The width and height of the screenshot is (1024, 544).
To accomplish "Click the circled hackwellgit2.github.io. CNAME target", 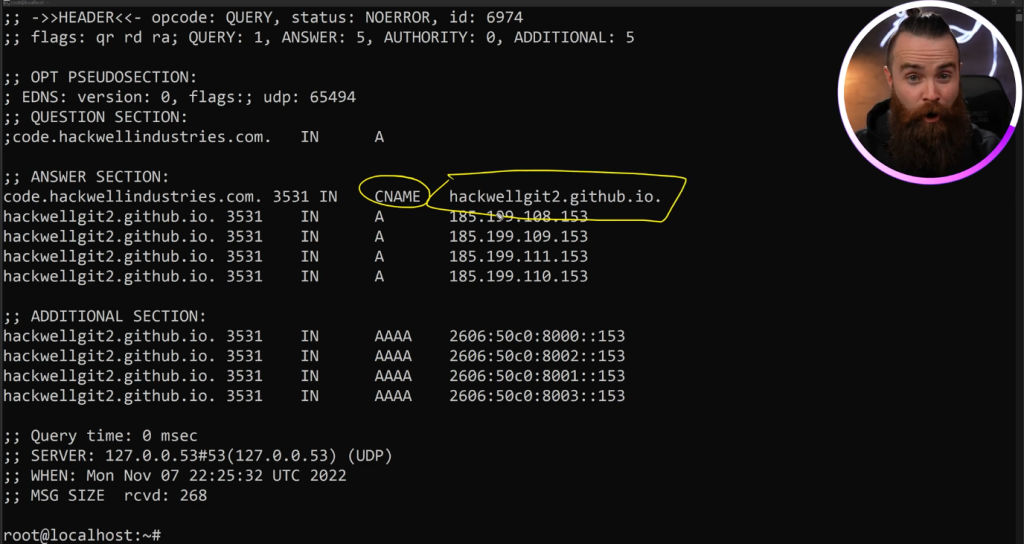I will (x=555, y=197).
